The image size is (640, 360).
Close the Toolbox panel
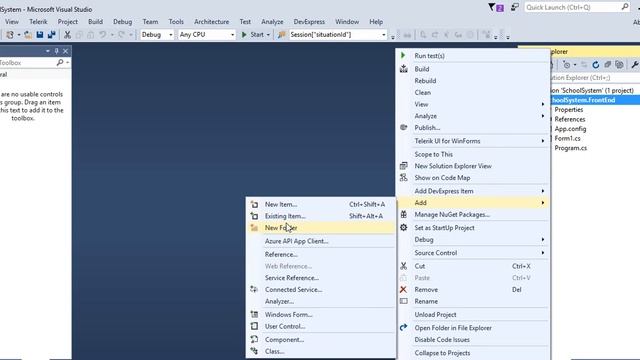[x=65, y=51]
